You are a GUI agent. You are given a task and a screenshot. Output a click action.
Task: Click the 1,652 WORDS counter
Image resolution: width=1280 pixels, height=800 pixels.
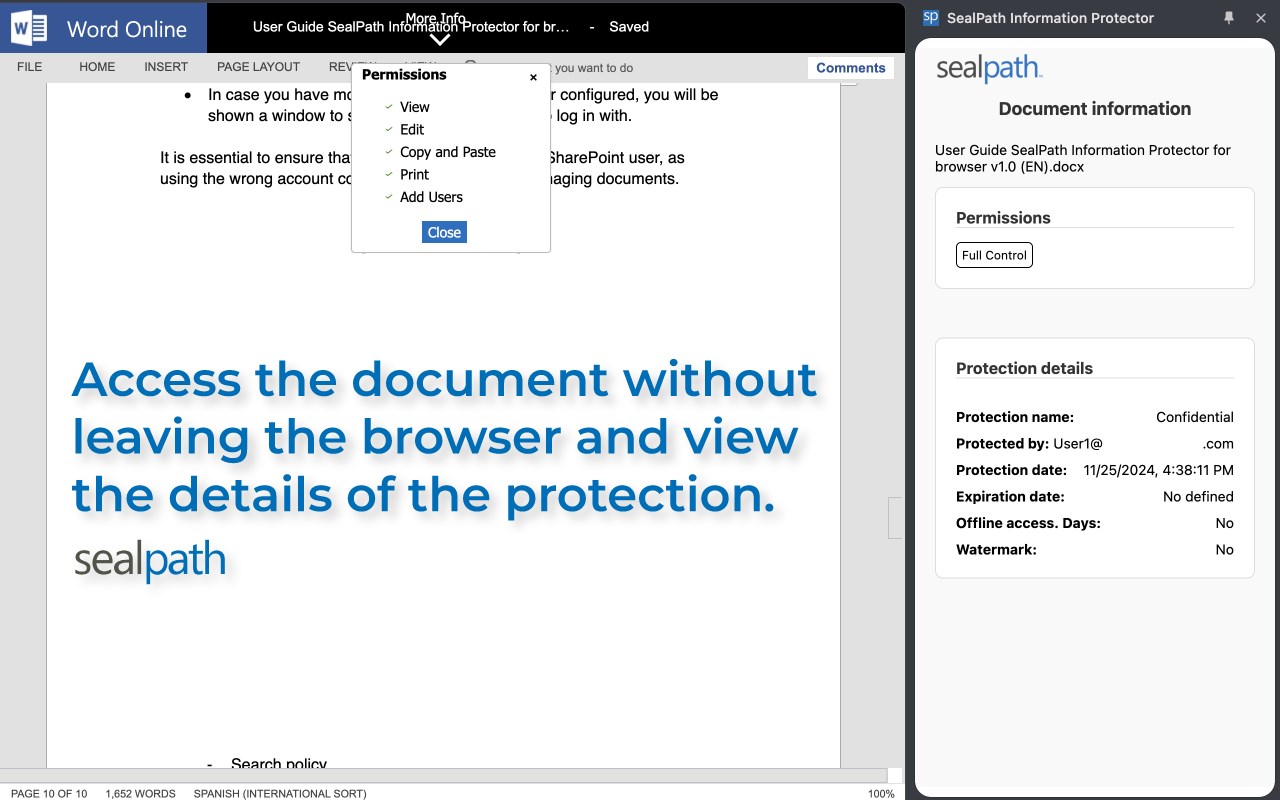point(140,793)
